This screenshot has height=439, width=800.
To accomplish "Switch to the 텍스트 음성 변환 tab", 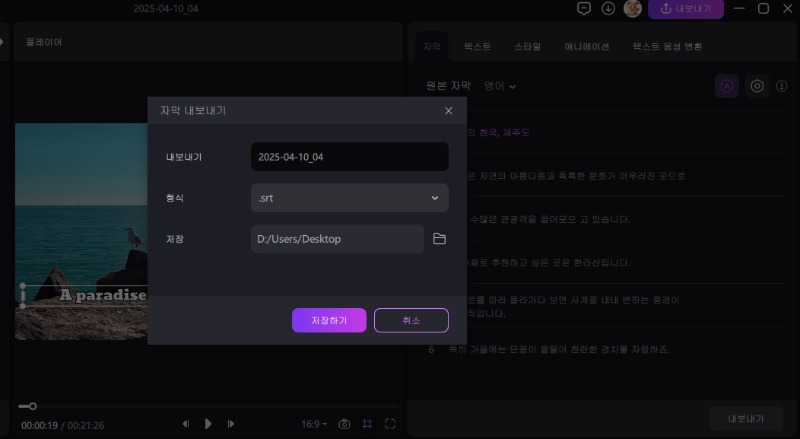I will point(667,46).
